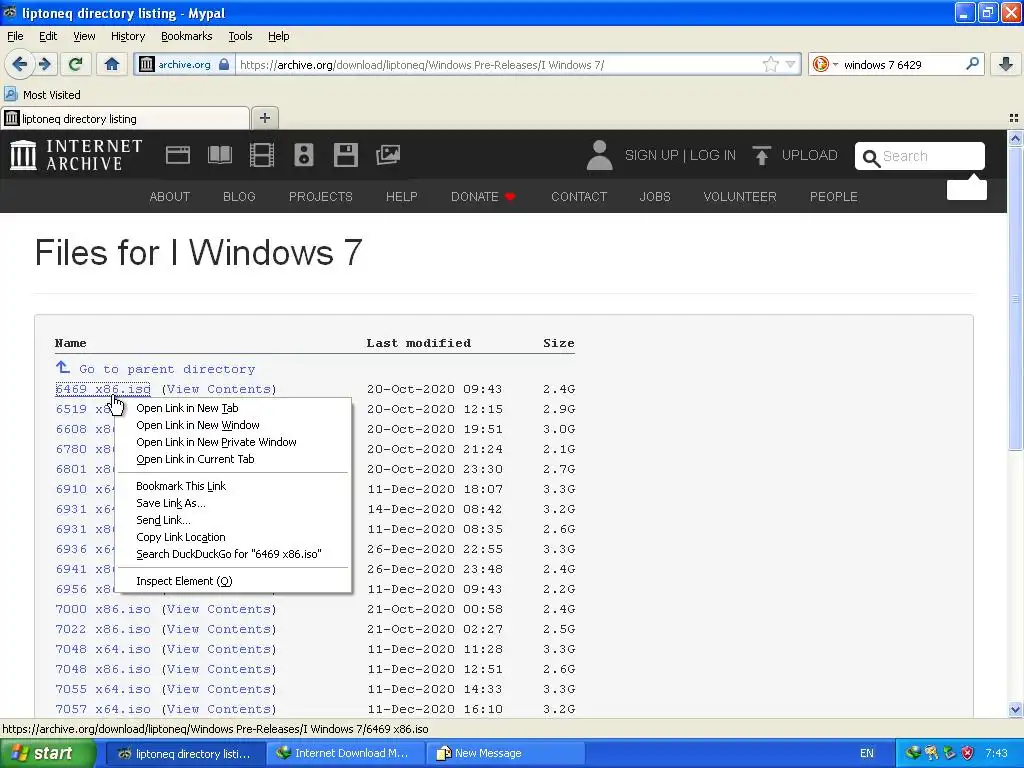Click UPLOAD link
Image resolution: width=1024 pixels, height=768 pixels.
[809, 155]
